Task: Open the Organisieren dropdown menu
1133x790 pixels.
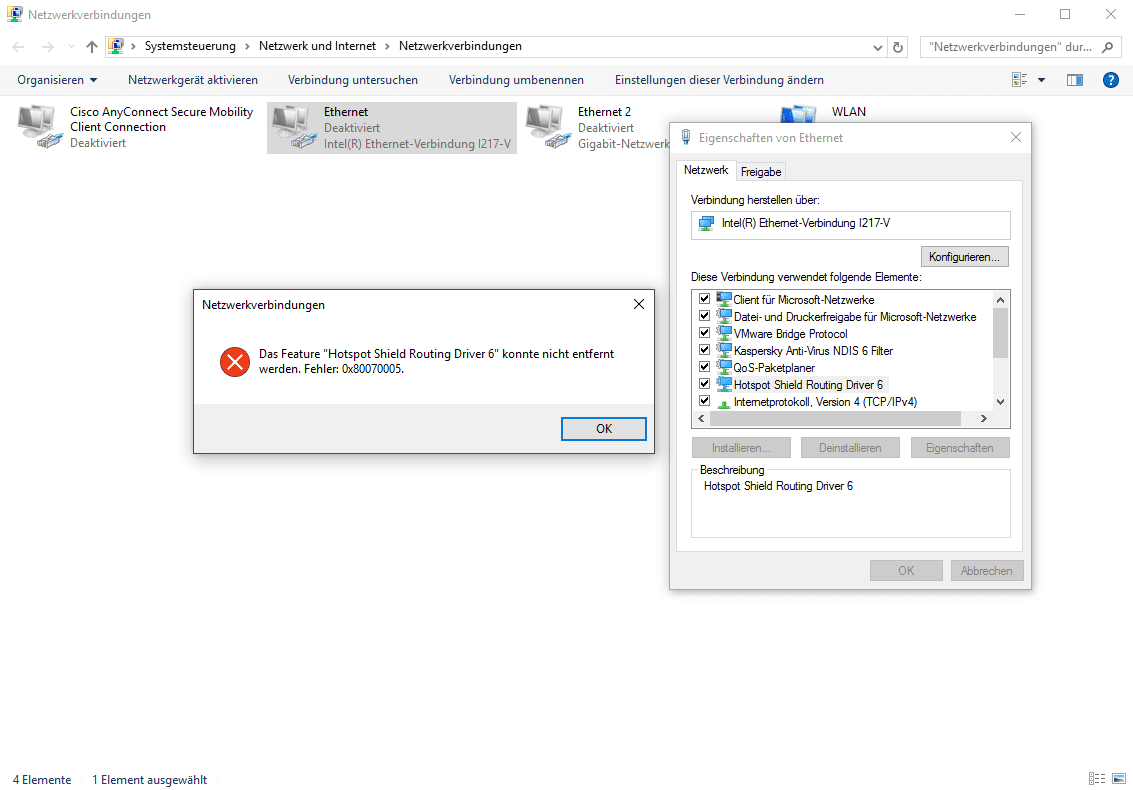Action: 57,80
